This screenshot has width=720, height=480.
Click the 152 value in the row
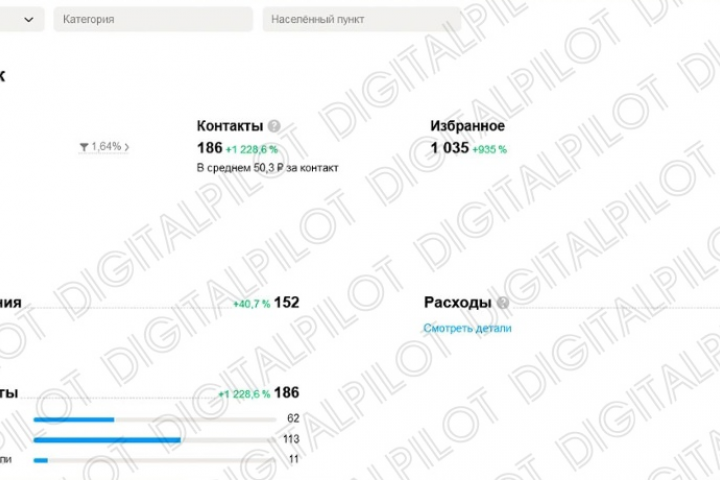[x=286, y=302]
